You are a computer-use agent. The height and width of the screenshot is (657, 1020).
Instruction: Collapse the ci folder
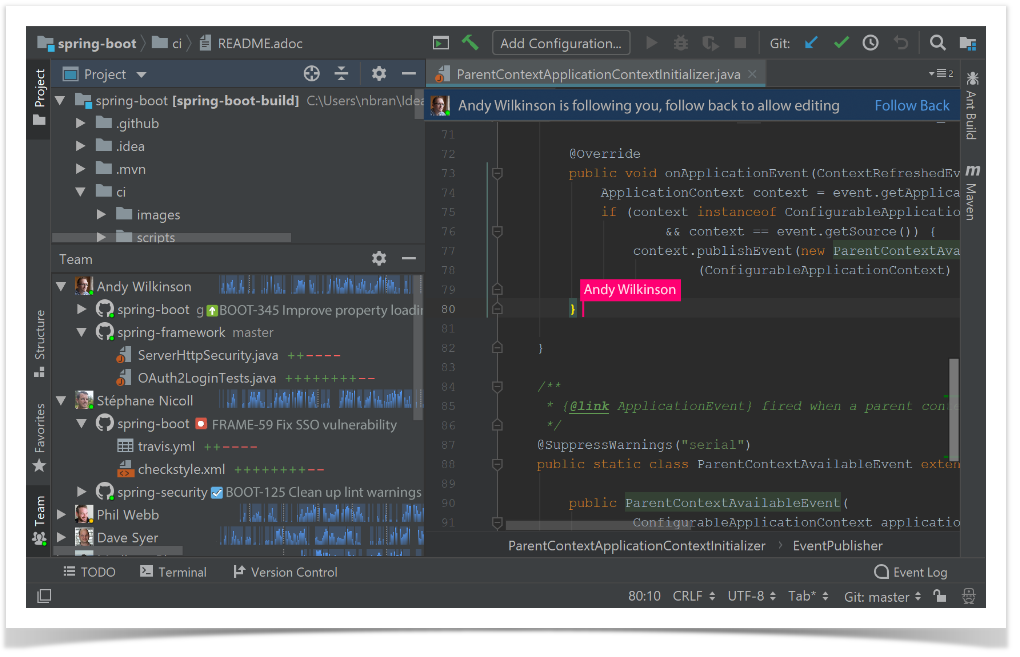(x=81, y=191)
